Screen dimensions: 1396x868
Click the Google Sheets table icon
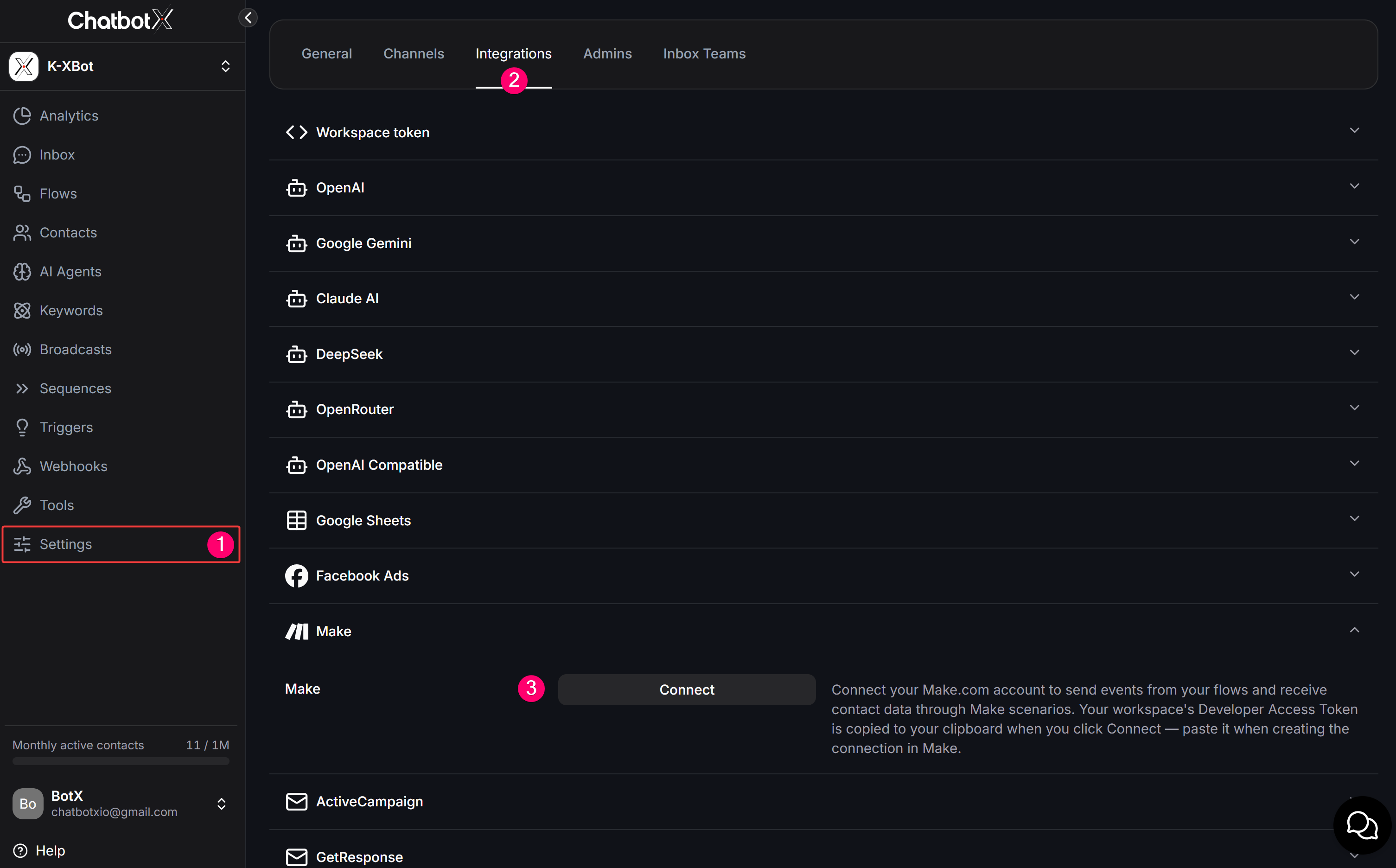coord(297,521)
